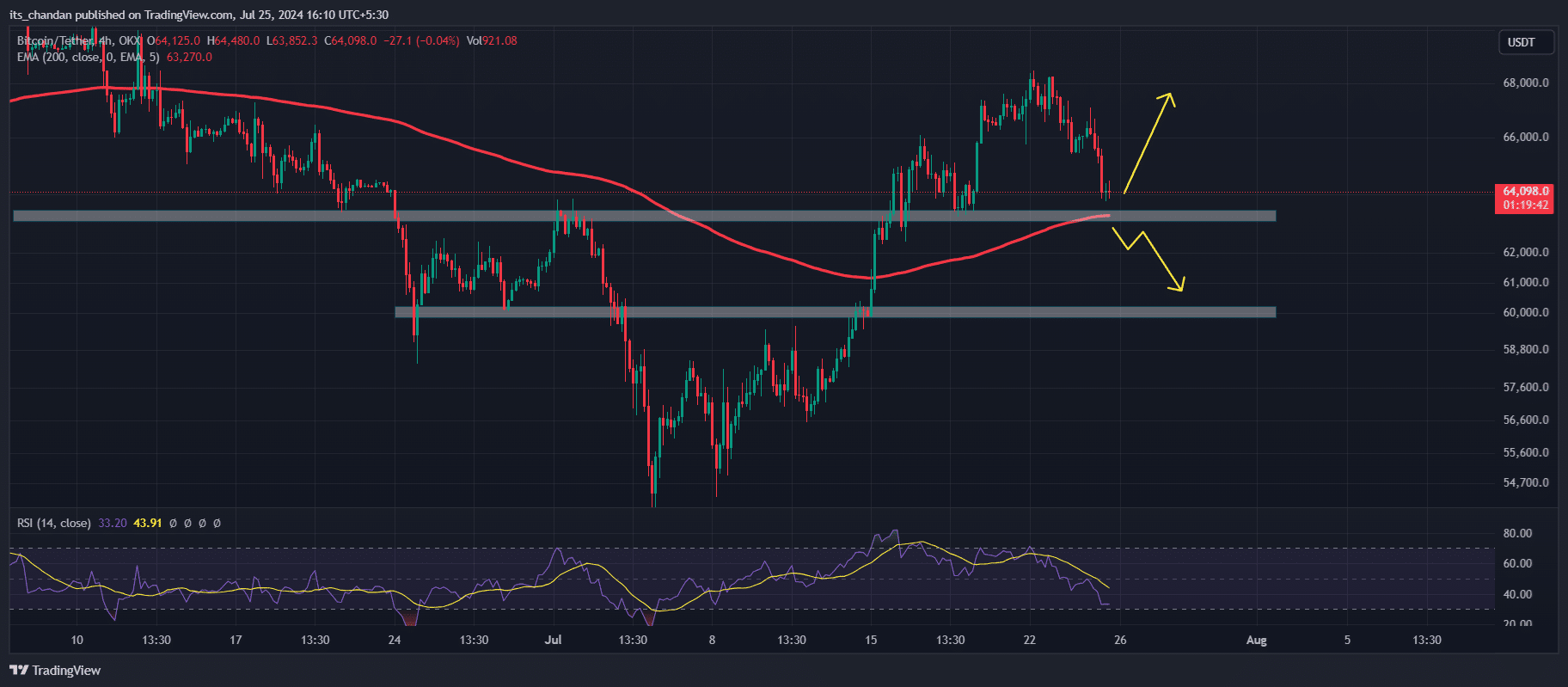Click the 54,700.0 price axis label
The width and height of the screenshot is (1568, 687).
pyautogui.click(x=1526, y=482)
